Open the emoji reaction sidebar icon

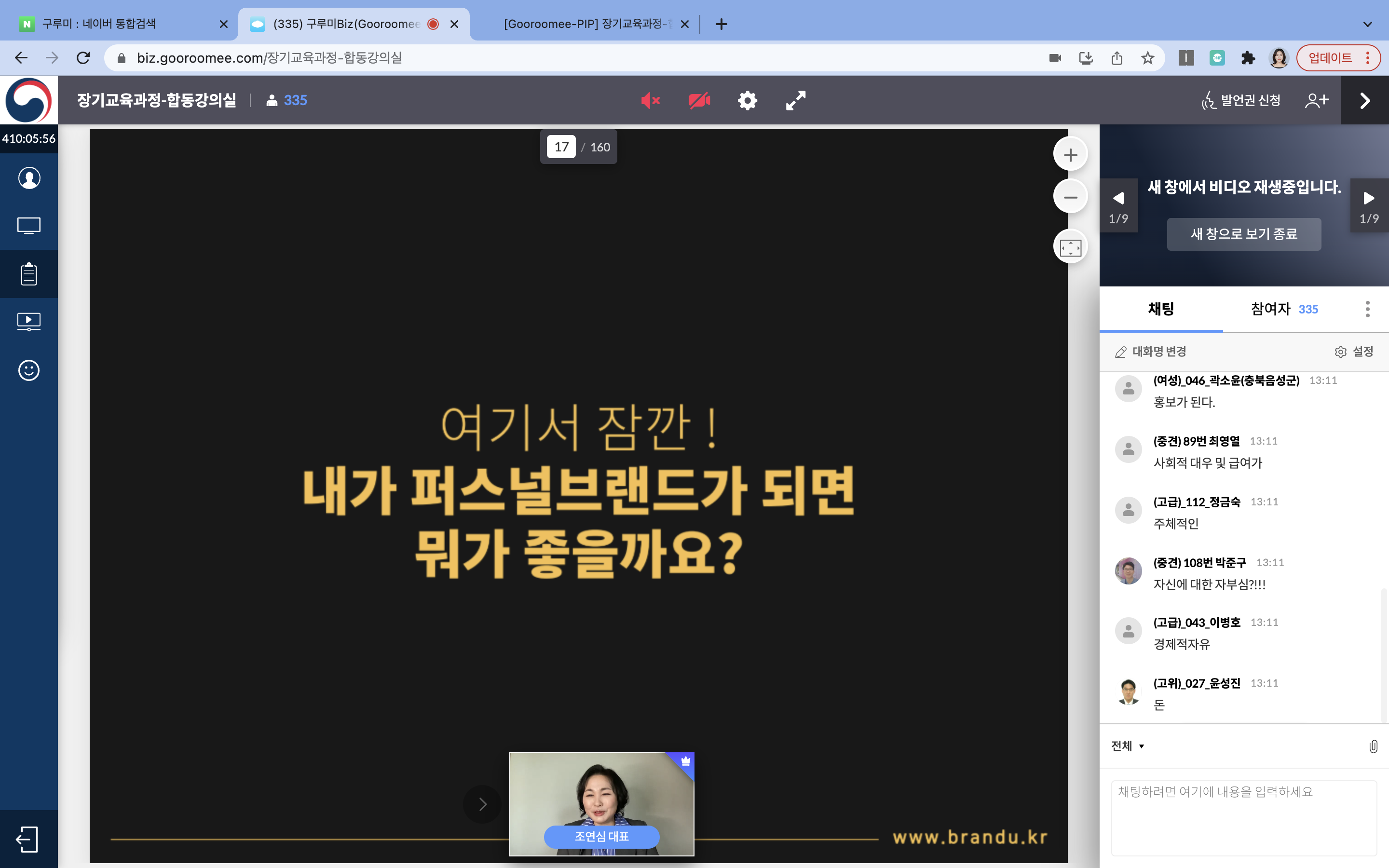[29, 370]
